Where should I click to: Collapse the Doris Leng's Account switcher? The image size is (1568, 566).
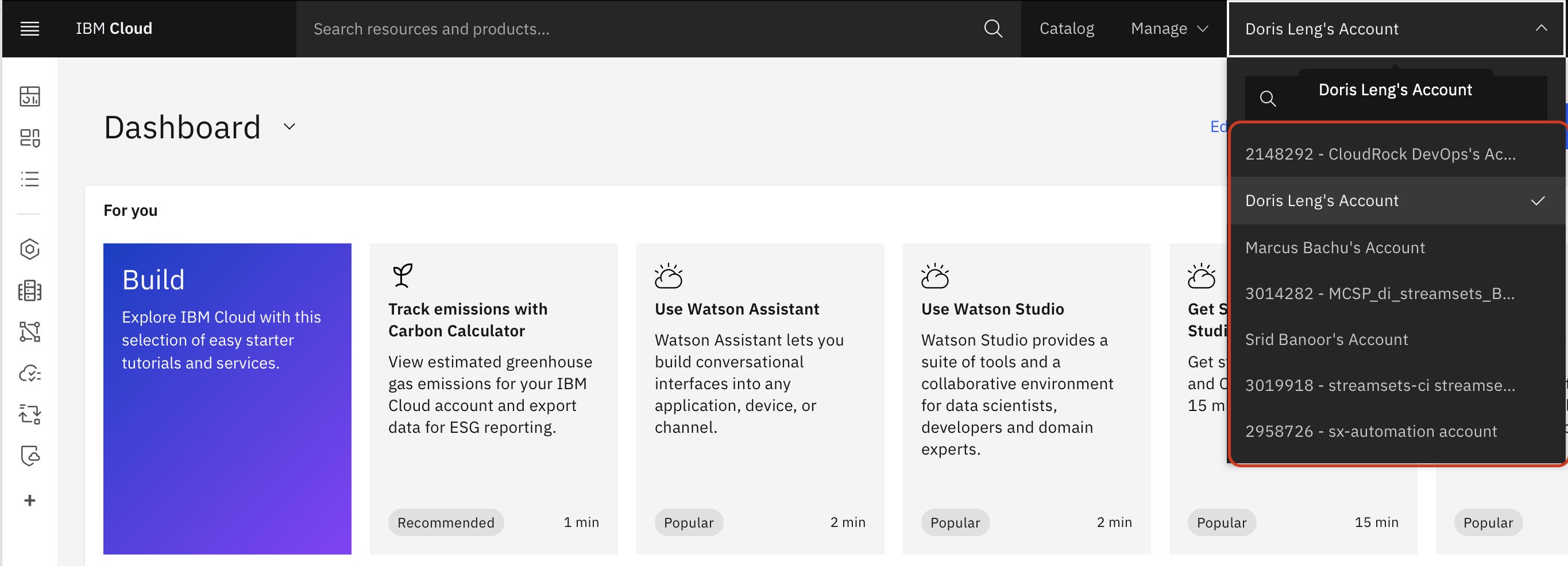(x=1395, y=29)
